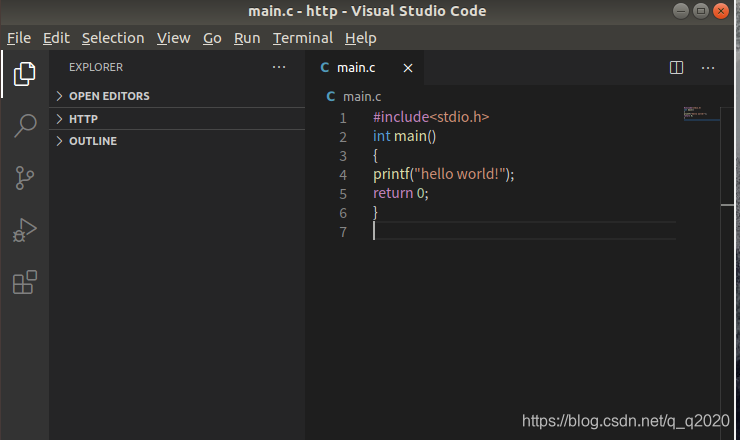
Task: Click the 'return 0;' code line
Action: click(x=401, y=193)
